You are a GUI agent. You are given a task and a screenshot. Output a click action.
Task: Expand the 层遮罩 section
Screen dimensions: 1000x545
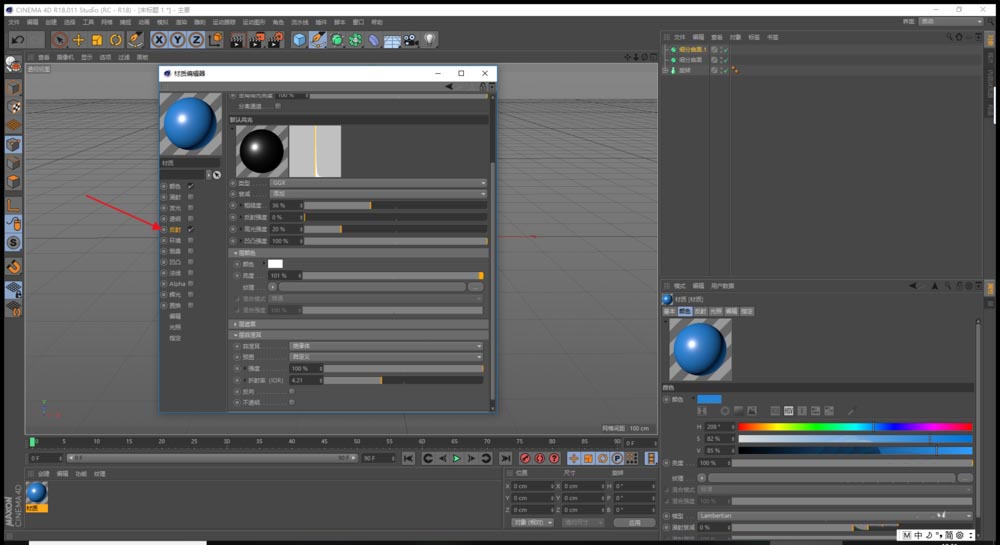click(x=246, y=324)
